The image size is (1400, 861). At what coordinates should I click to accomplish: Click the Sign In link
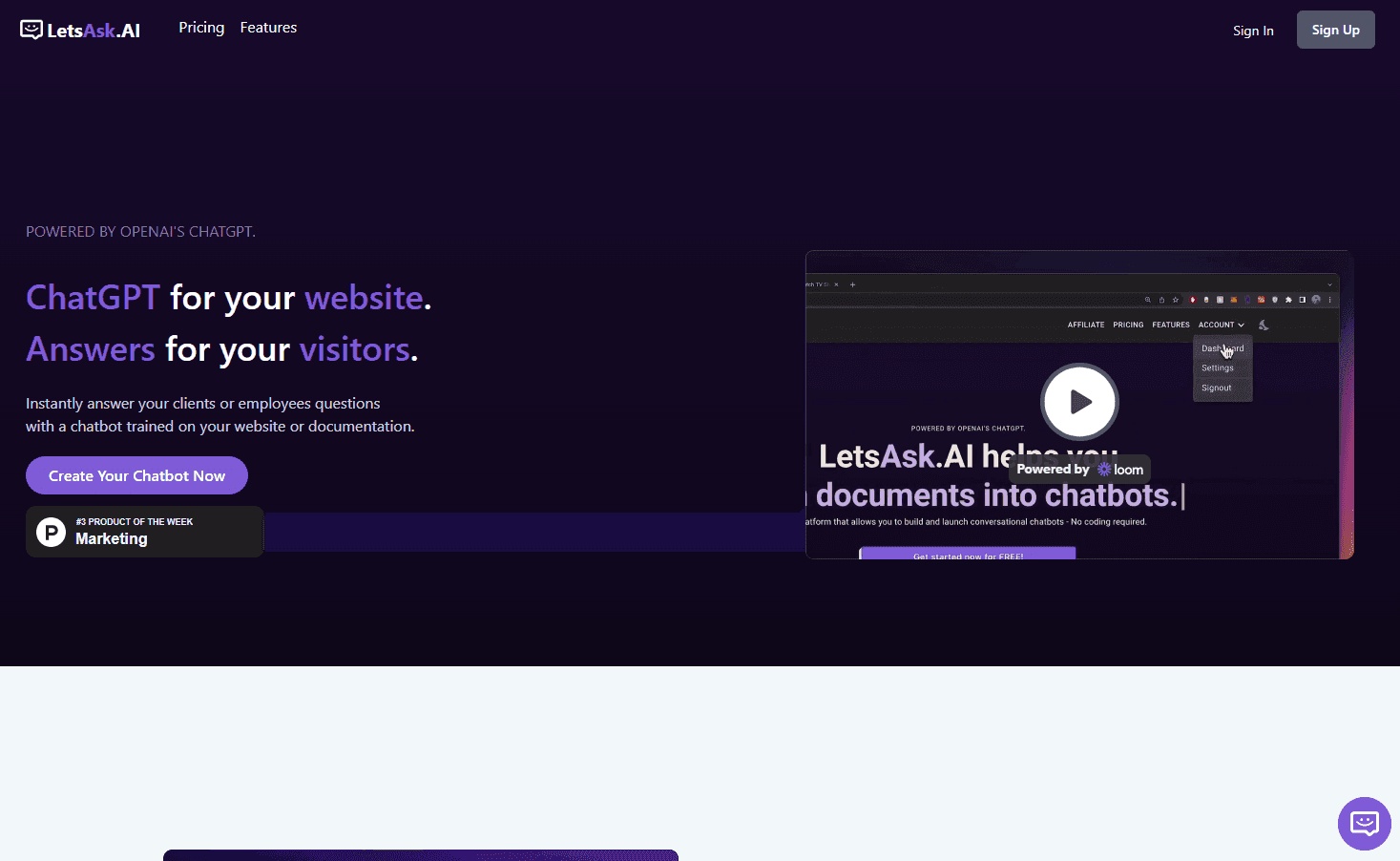(1253, 31)
